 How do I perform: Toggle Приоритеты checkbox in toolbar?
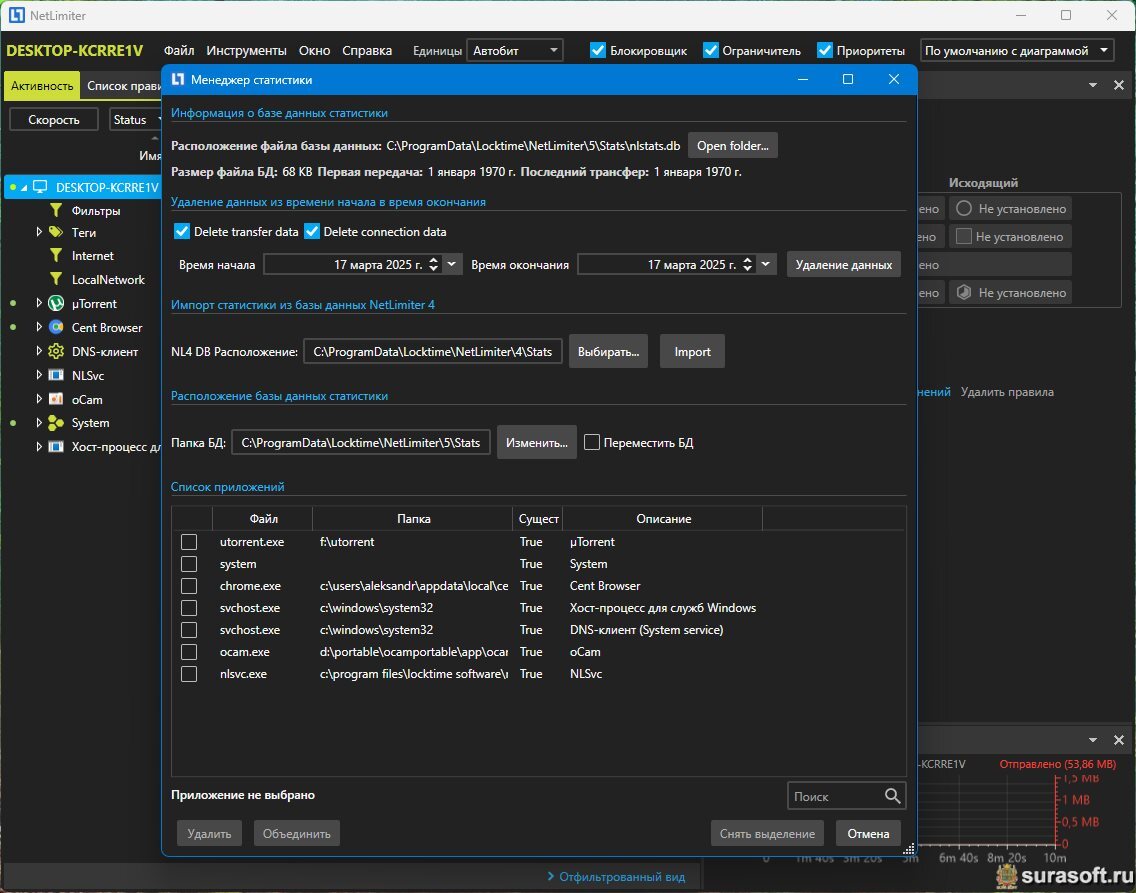(824, 51)
